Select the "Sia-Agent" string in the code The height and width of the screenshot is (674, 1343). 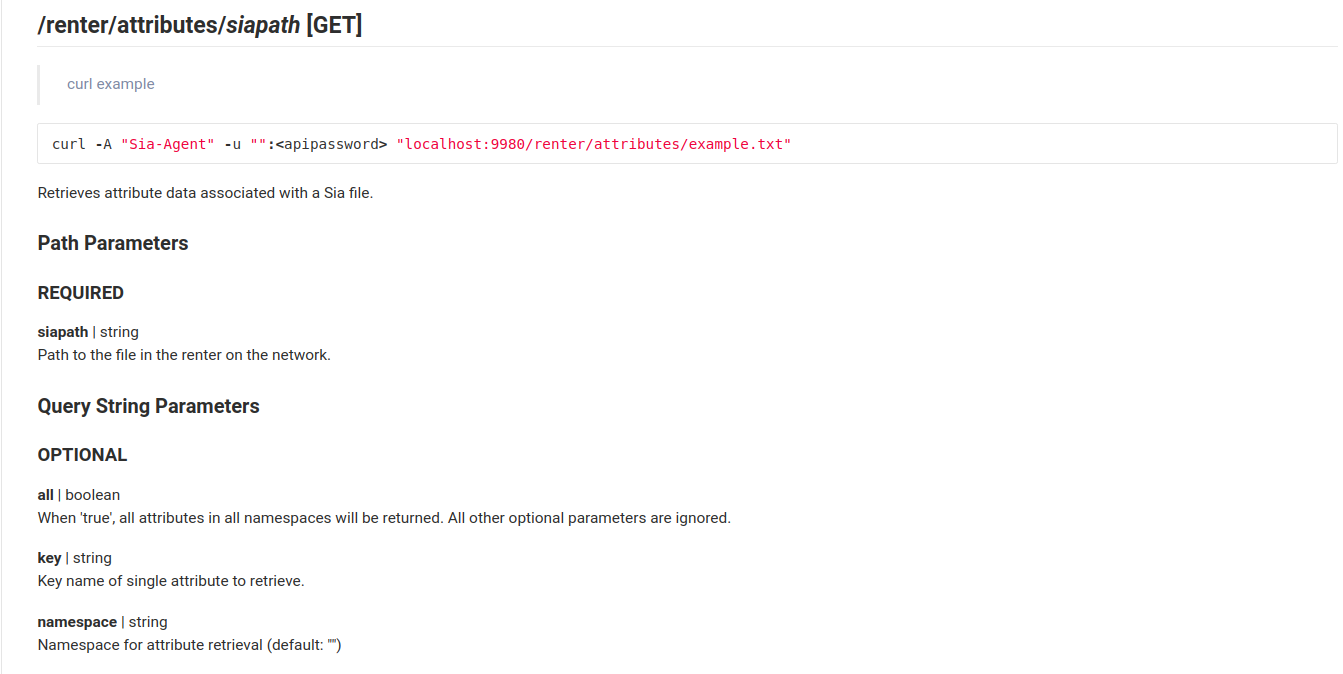[168, 144]
